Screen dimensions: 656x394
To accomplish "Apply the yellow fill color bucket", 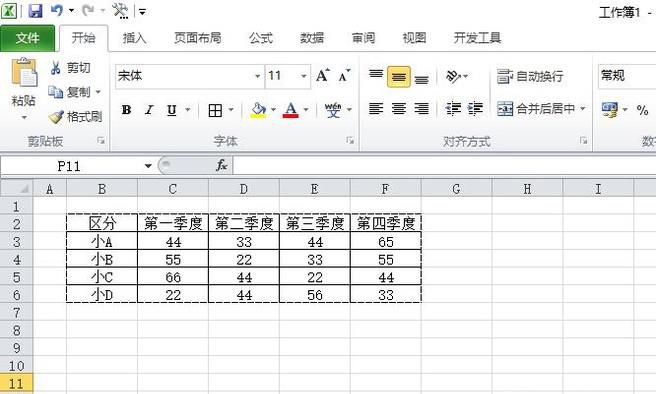I will (259, 110).
